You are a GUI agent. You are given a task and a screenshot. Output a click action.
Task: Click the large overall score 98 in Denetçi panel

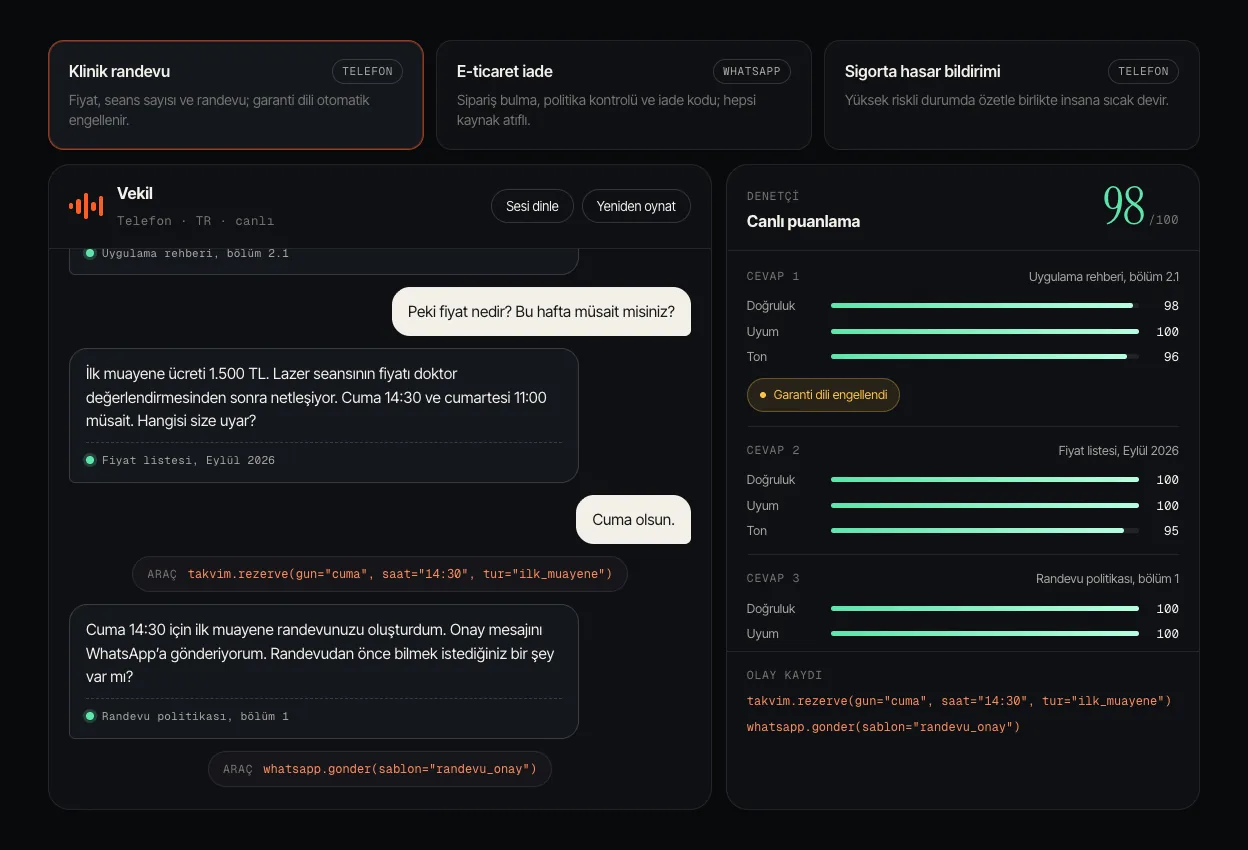(1124, 206)
